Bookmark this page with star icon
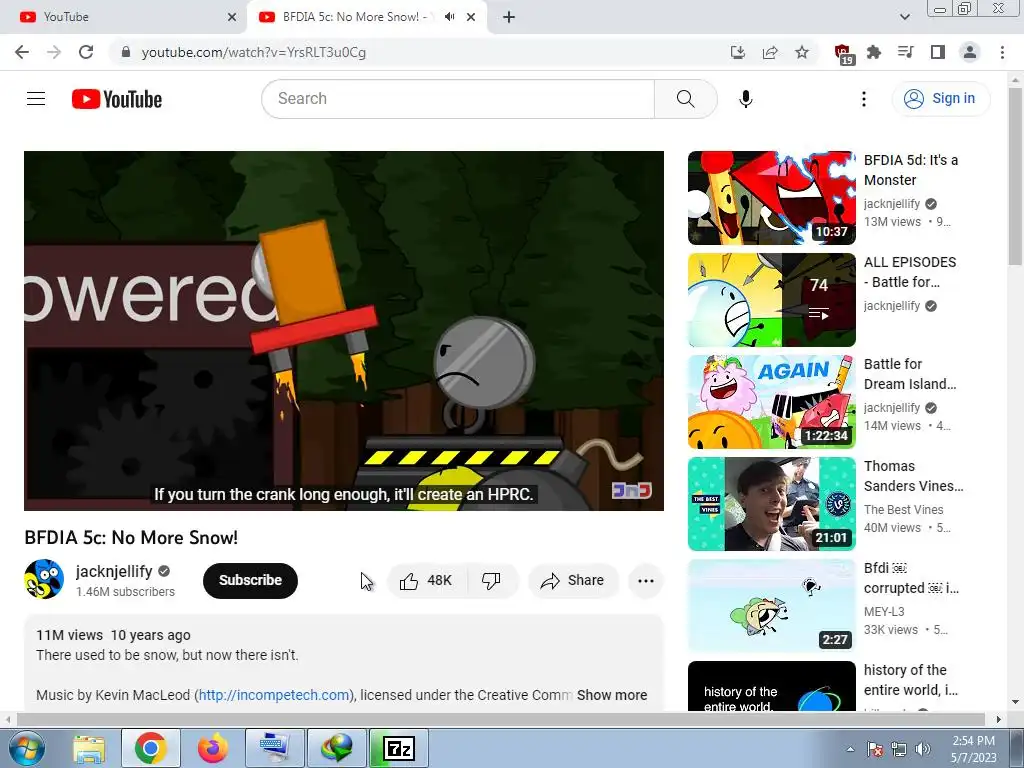The image size is (1024, 768). coord(802,52)
